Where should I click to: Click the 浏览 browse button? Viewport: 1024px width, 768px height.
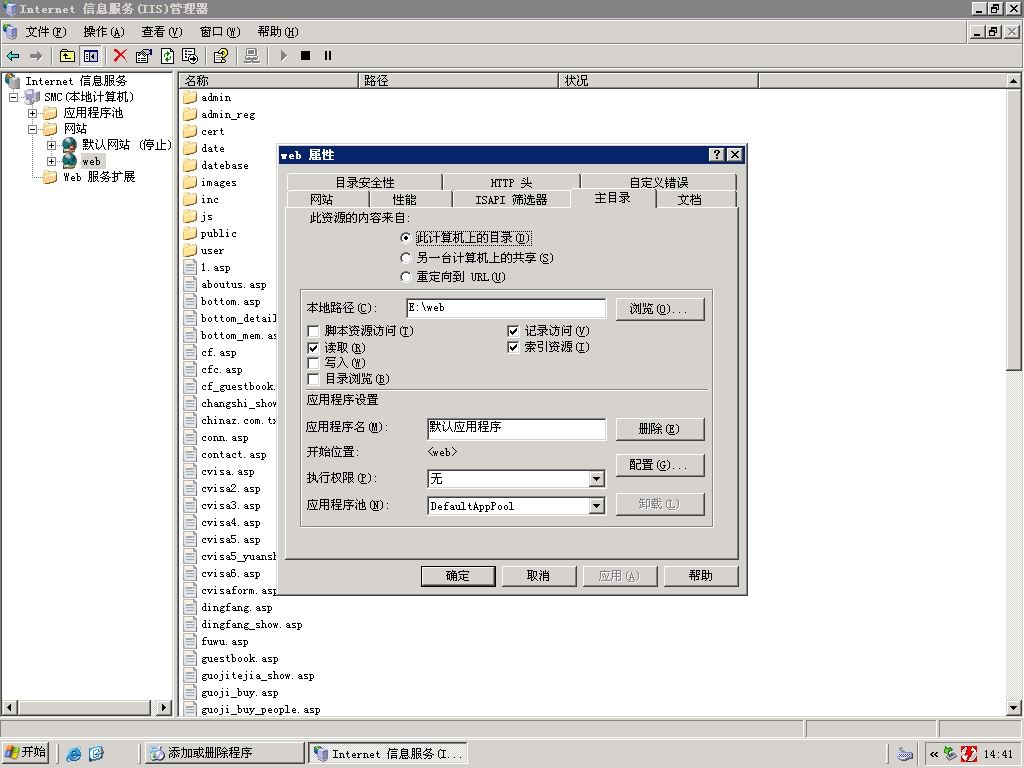(660, 309)
